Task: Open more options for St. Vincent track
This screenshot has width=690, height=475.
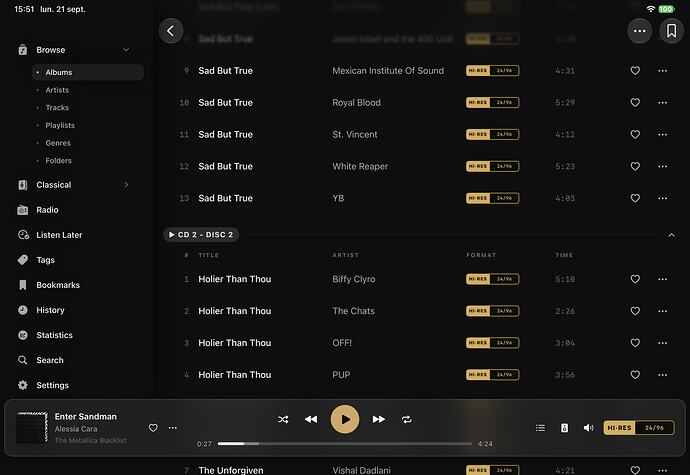Action: pyautogui.click(x=662, y=135)
